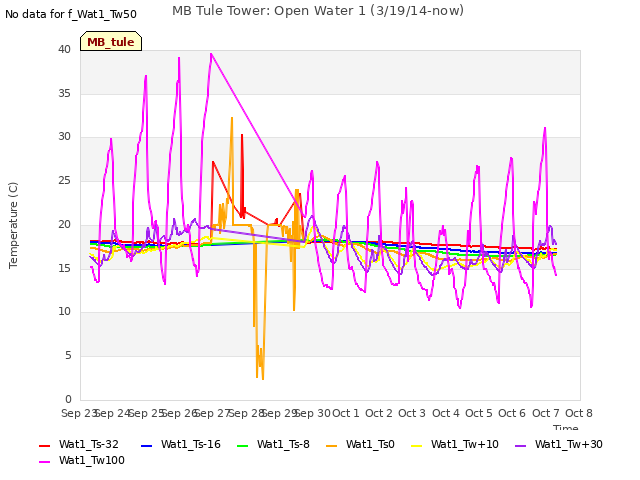Toggle the Wat1_Ts-32 legend label
The image size is (640, 480).
point(89,444)
